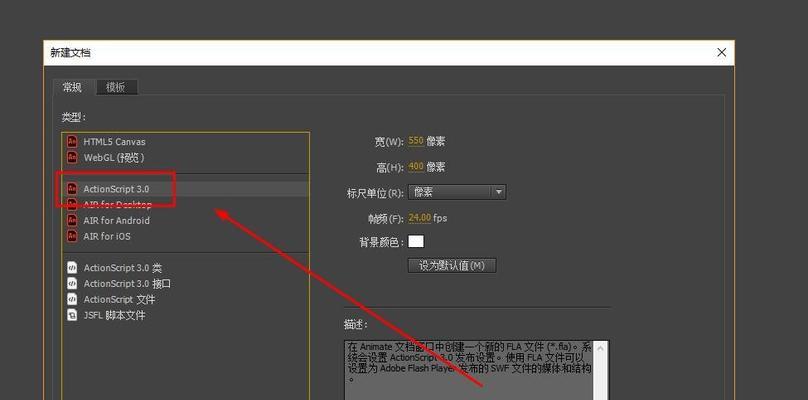Click the AIR for iOS icon
The height and width of the screenshot is (400, 808).
[72, 236]
